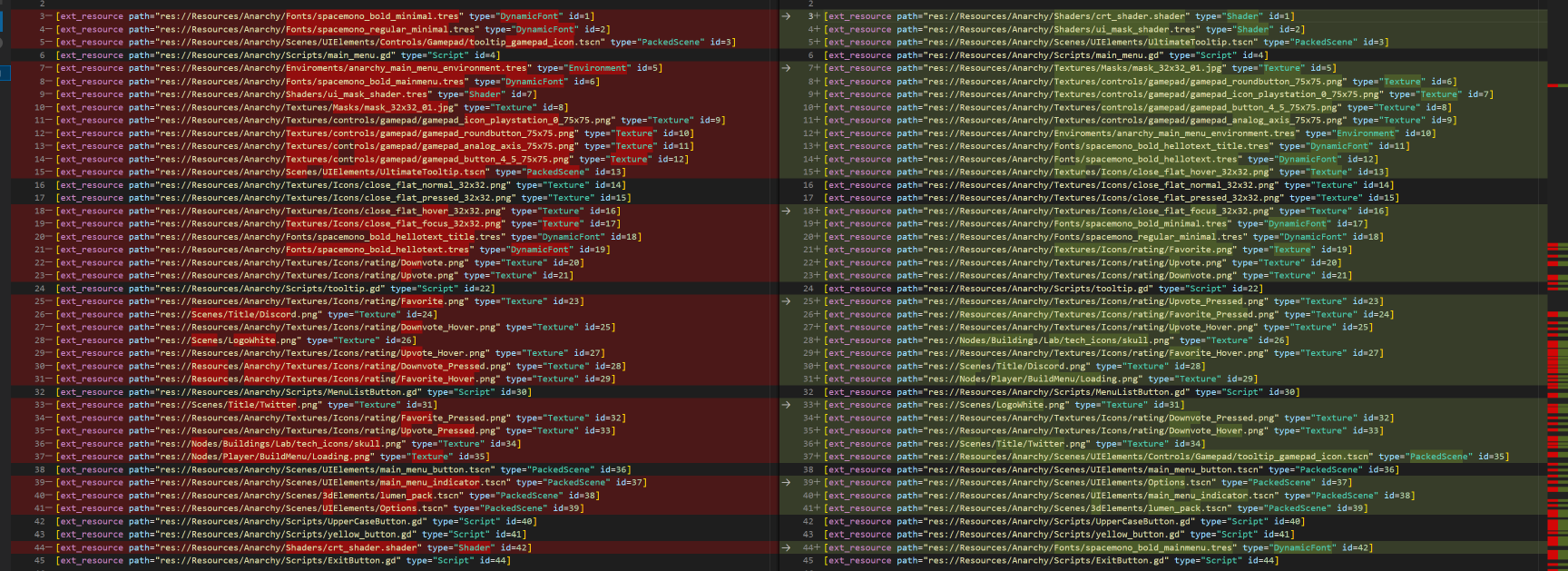Screen dimensions: 1568x571
Task: Select the anarchy_main_menu_environment.tres line with id=5
Action: coord(358,68)
